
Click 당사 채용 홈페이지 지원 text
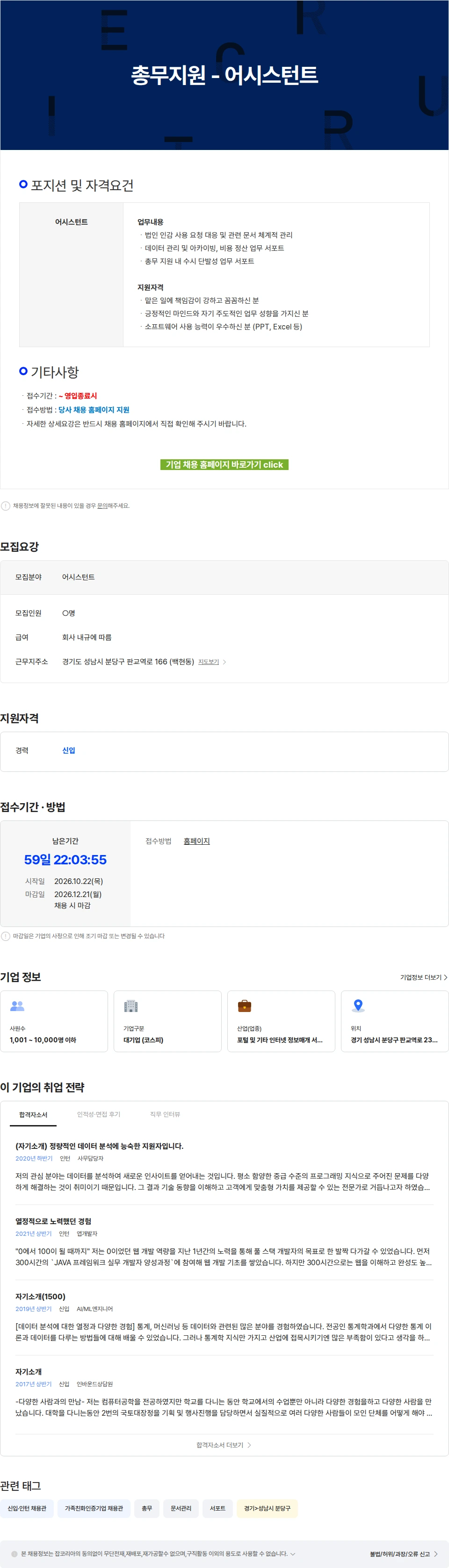pos(94,410)
